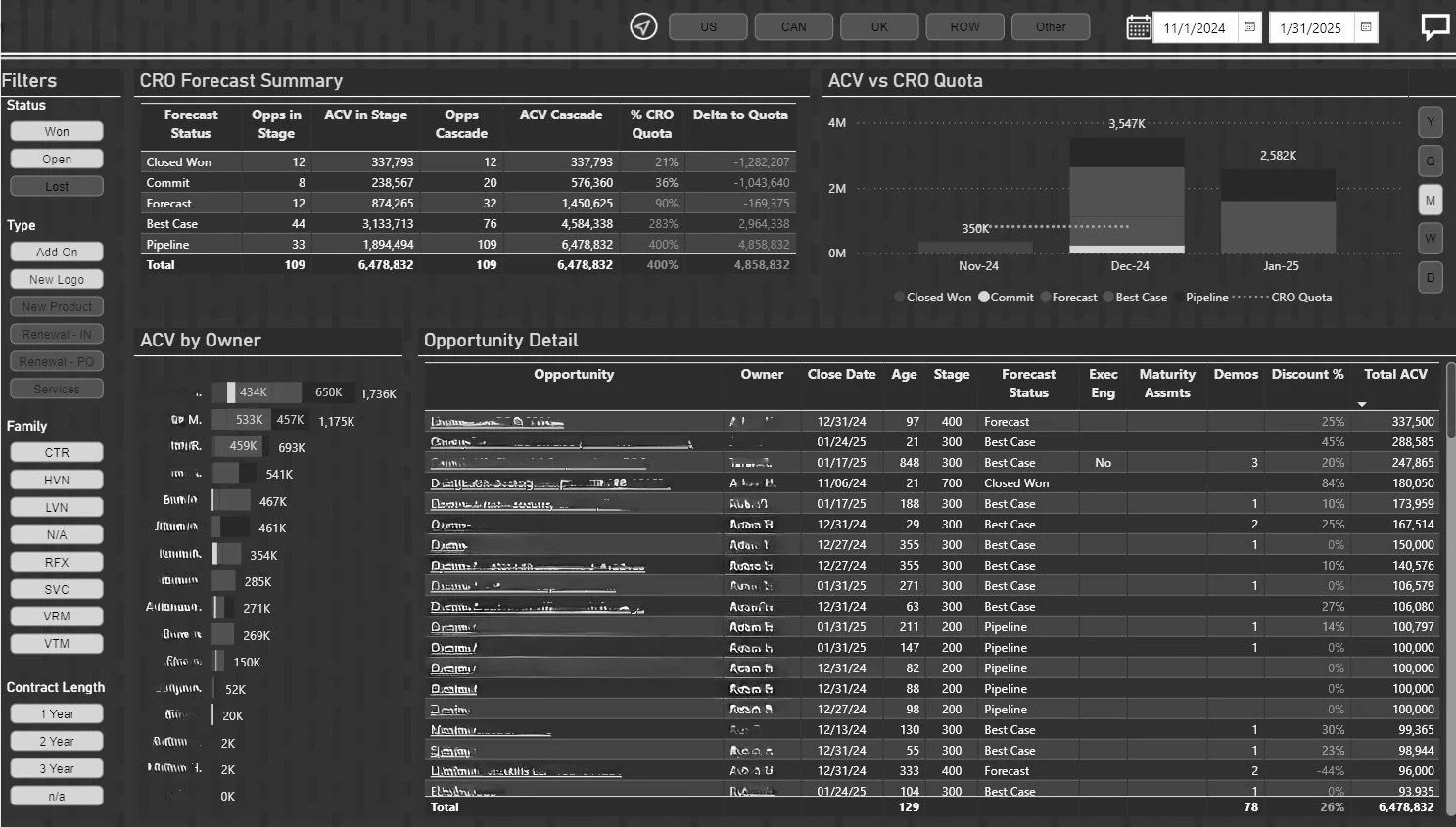The width and height of the screenshot is (1456, 827).
Task: Filter Family by HVN
Action: (x=57, y=480)
